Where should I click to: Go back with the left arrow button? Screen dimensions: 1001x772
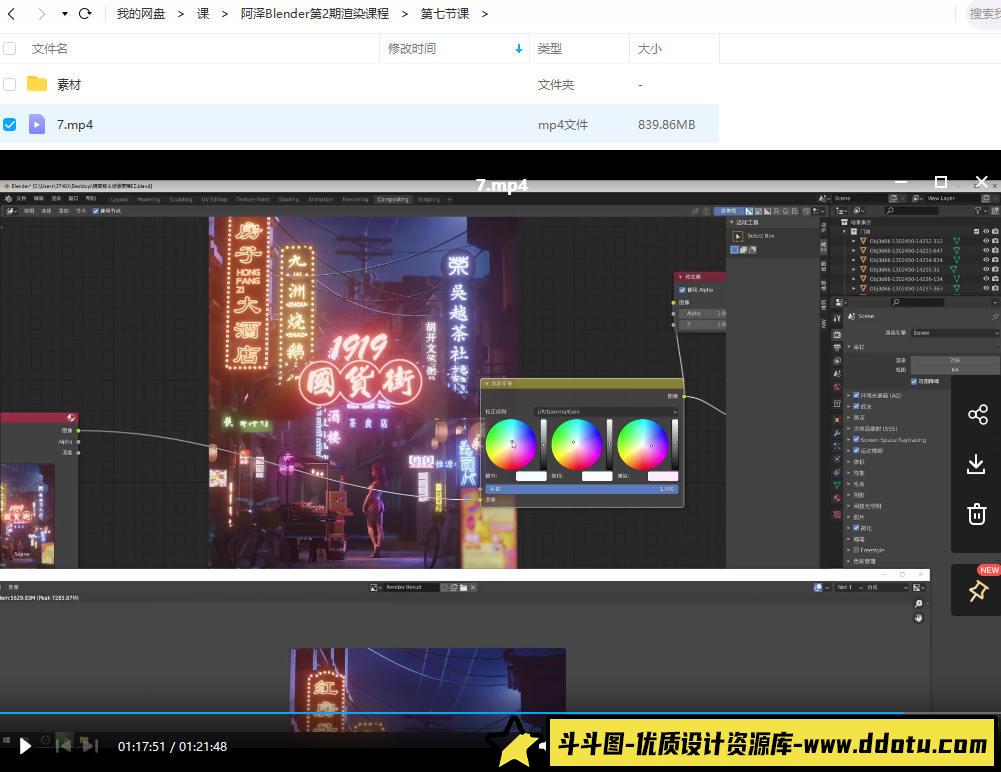tap(11, 13)
